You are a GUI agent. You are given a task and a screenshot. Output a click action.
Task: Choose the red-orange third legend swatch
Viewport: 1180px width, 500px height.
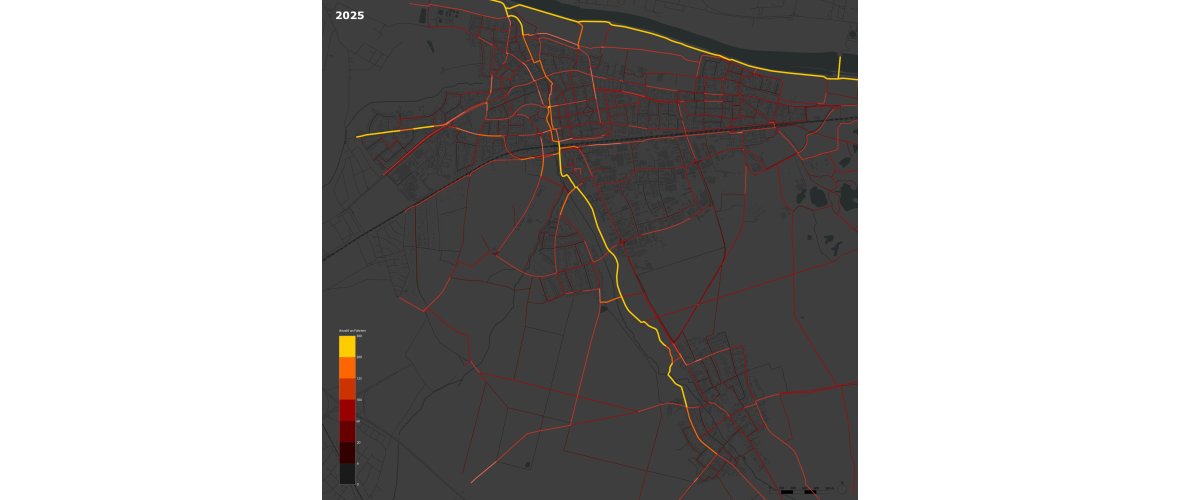347,389
